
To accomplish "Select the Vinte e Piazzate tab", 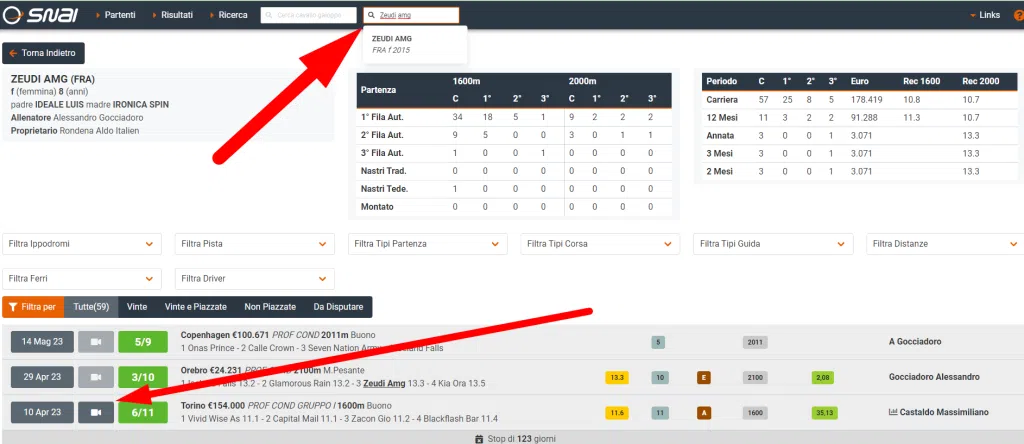I will pos(196,307).
